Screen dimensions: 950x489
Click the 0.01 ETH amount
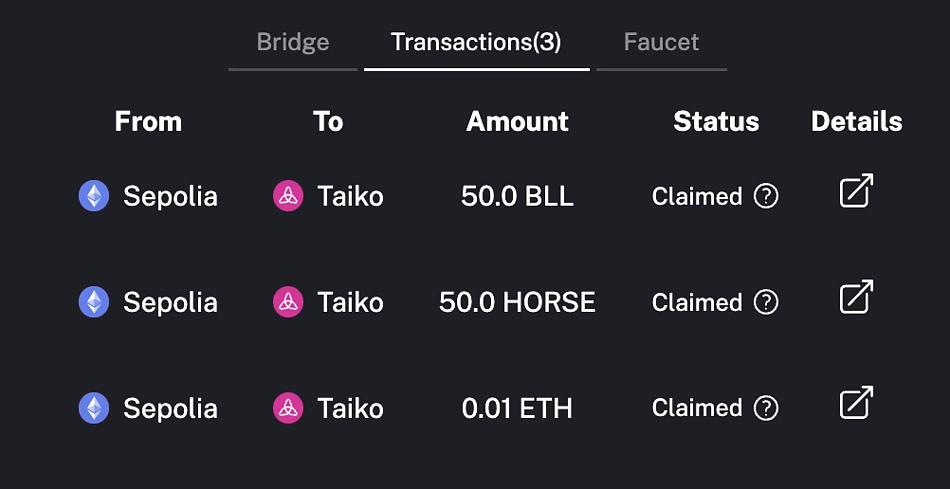[x=517, y=408]
